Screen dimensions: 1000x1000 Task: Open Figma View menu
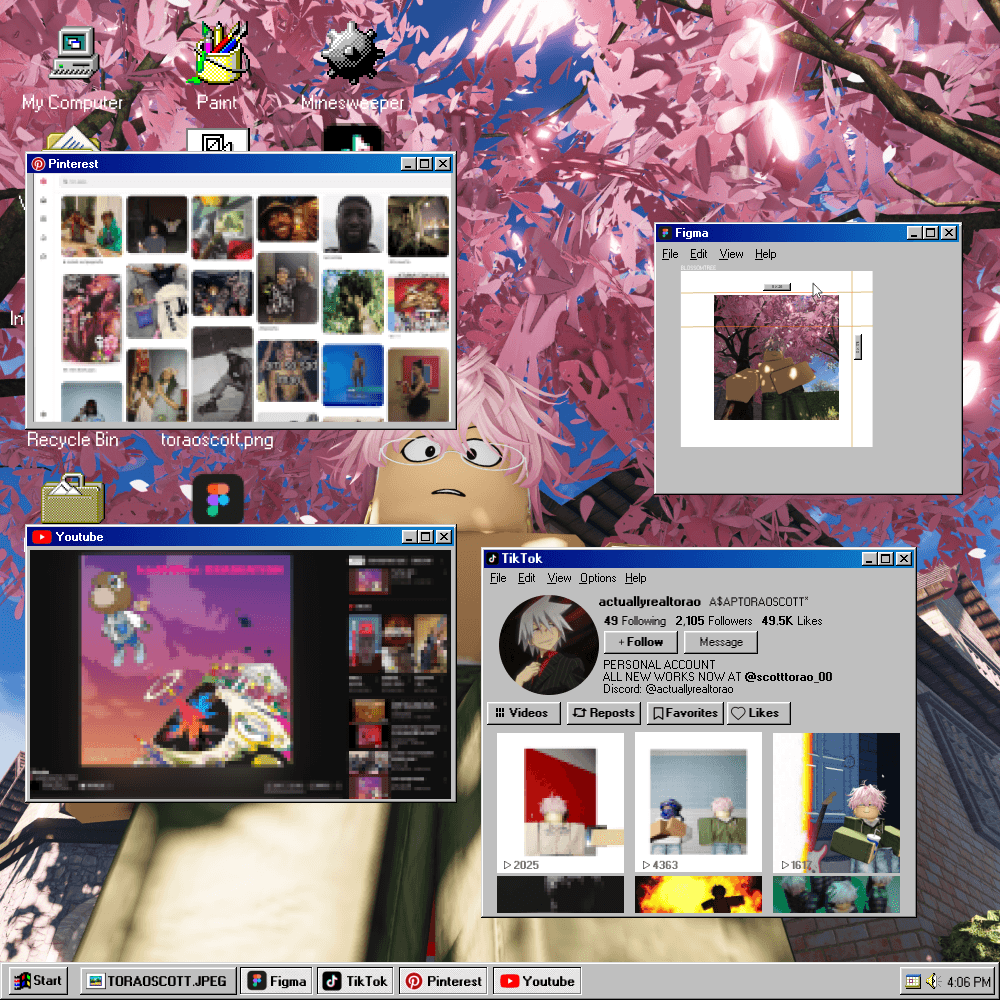(732, 254)
